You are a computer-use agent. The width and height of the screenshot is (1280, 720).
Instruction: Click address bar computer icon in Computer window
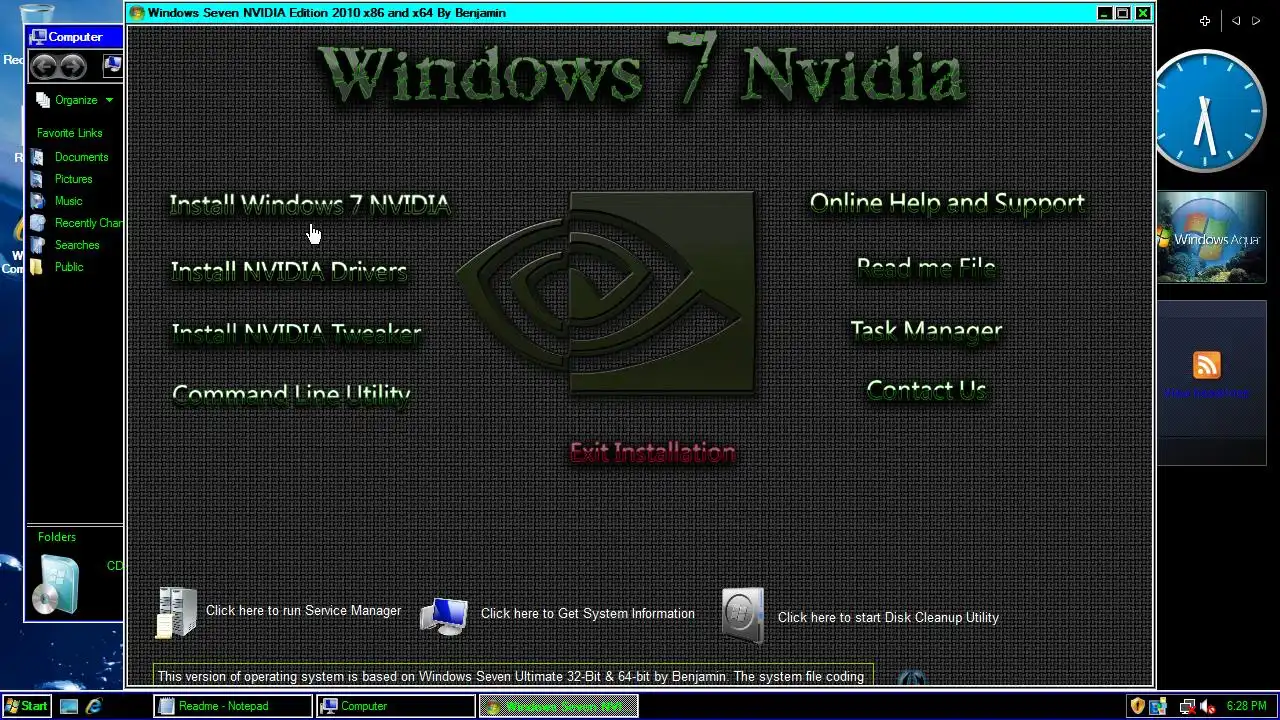click(113, 65)
